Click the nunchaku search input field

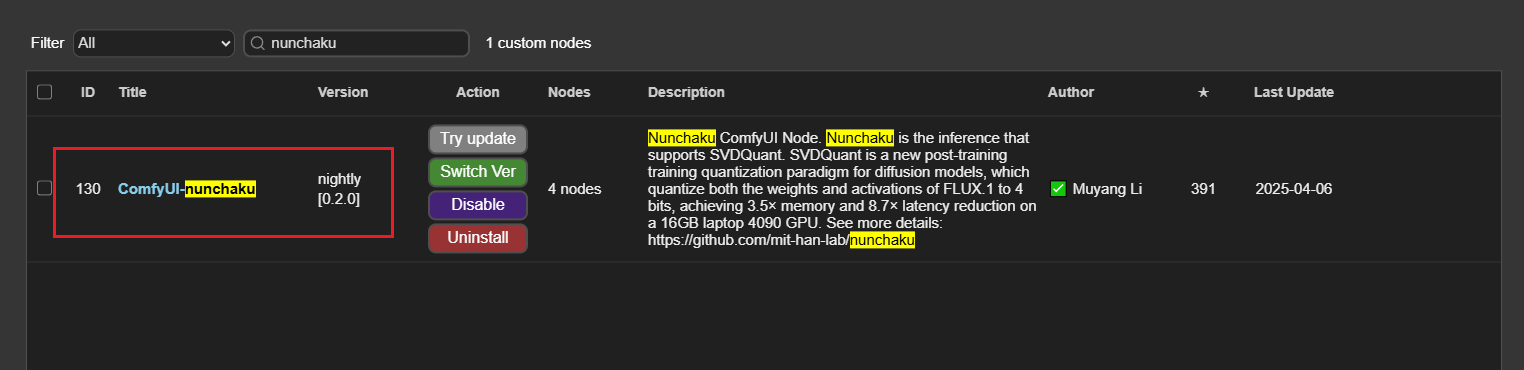click(x=357, y=43)
